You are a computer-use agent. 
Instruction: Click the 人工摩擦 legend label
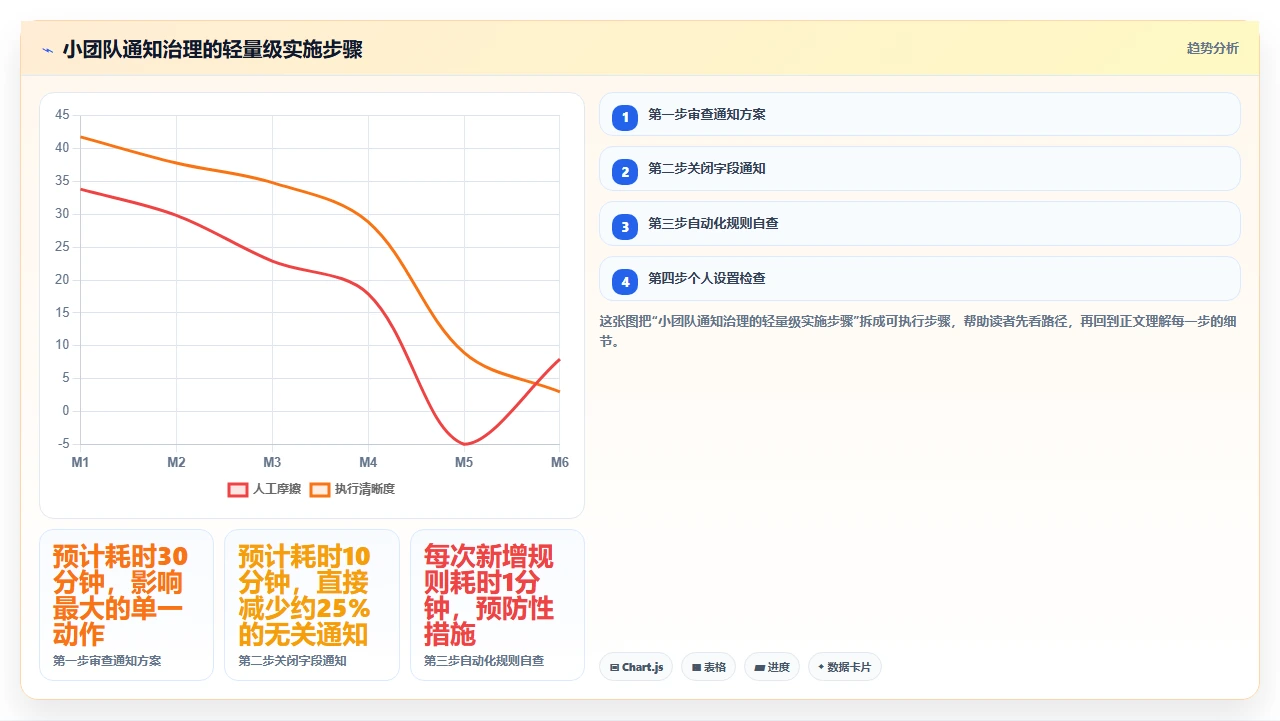tap(277, 489)
